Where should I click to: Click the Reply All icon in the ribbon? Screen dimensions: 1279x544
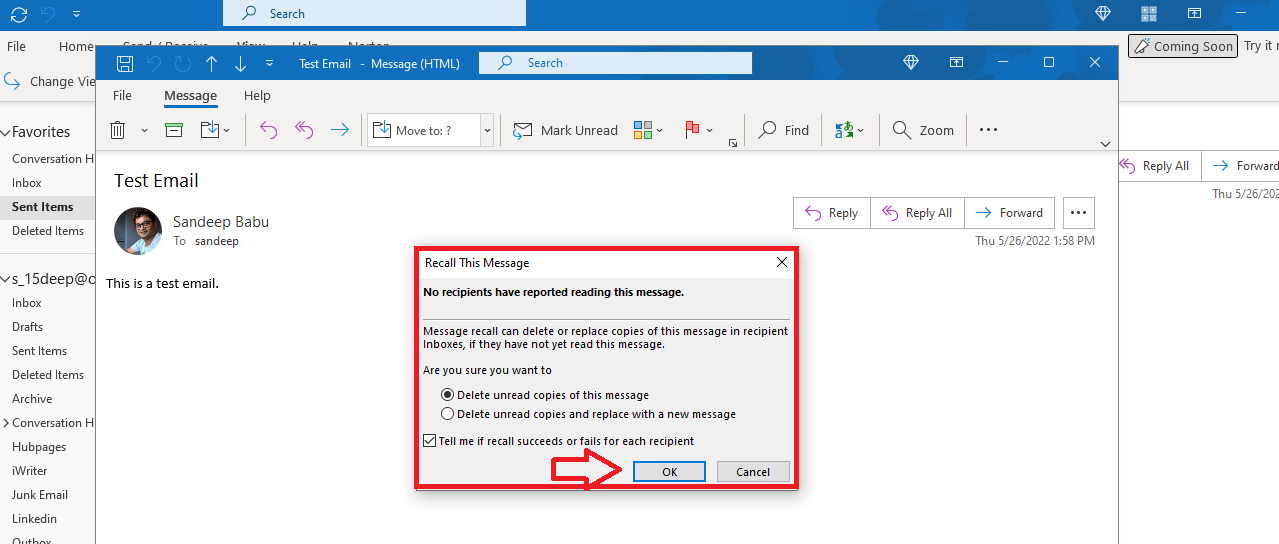(x=304, y=130)
